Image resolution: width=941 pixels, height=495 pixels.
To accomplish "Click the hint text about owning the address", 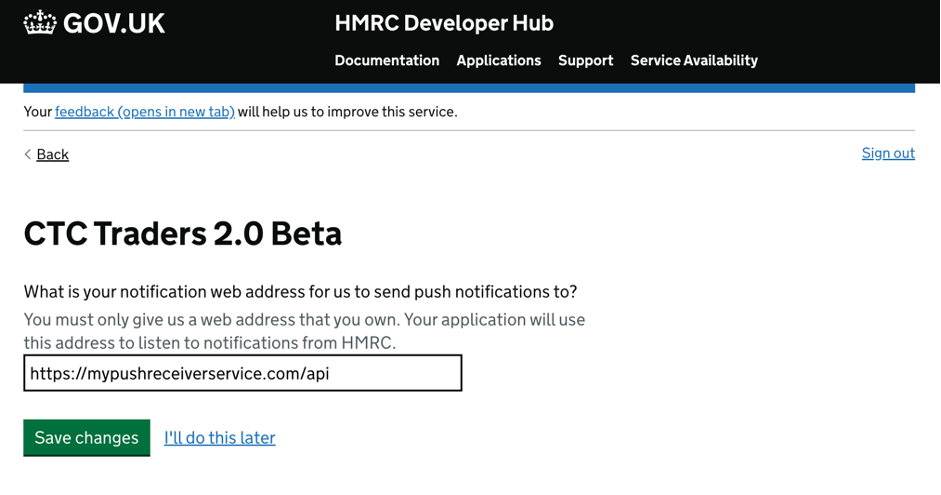I will (304, 331).
